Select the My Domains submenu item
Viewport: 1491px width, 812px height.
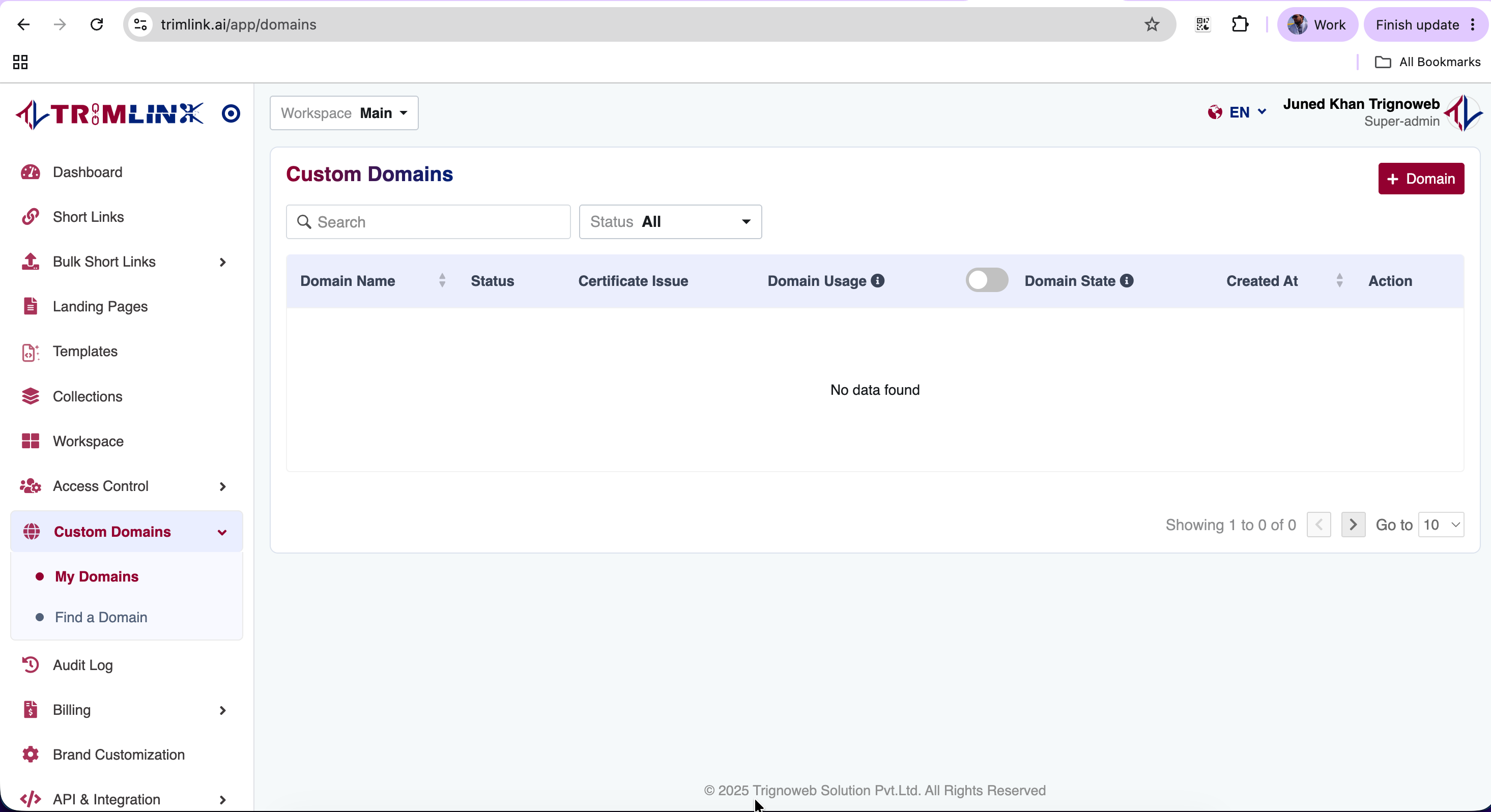[97, 576]
